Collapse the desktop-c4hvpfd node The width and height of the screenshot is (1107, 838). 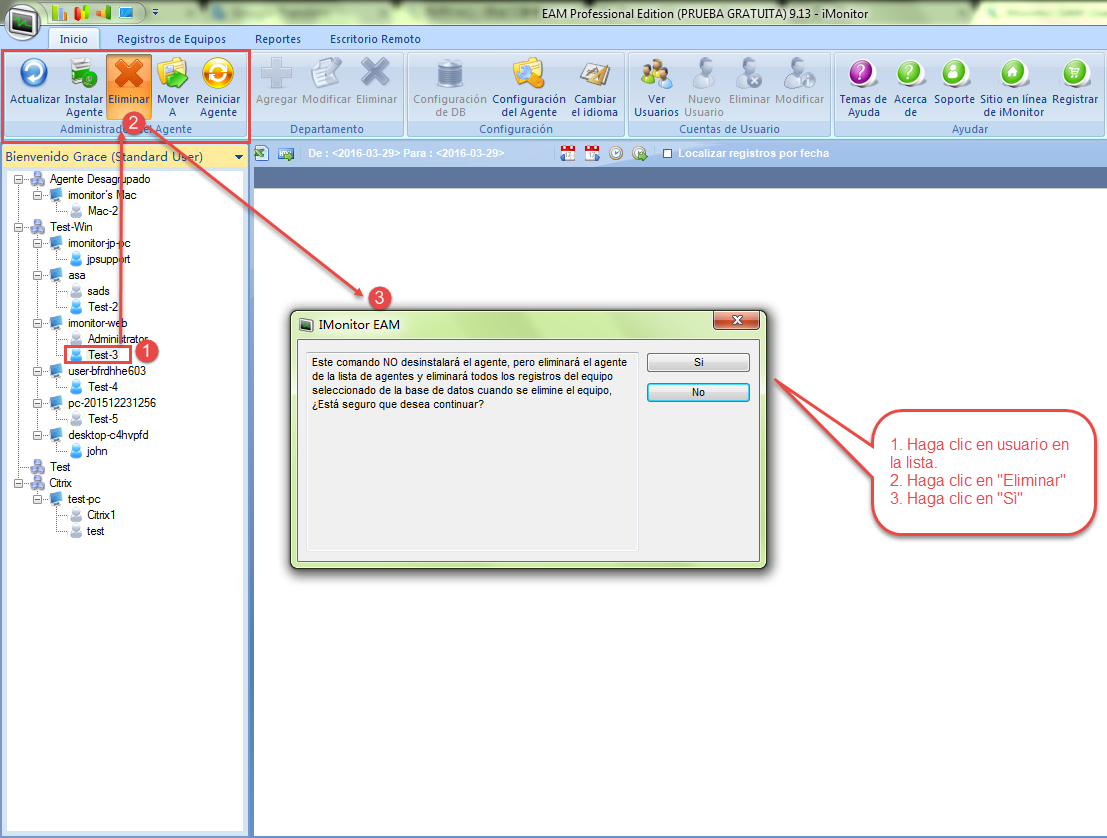coord(37,435)
